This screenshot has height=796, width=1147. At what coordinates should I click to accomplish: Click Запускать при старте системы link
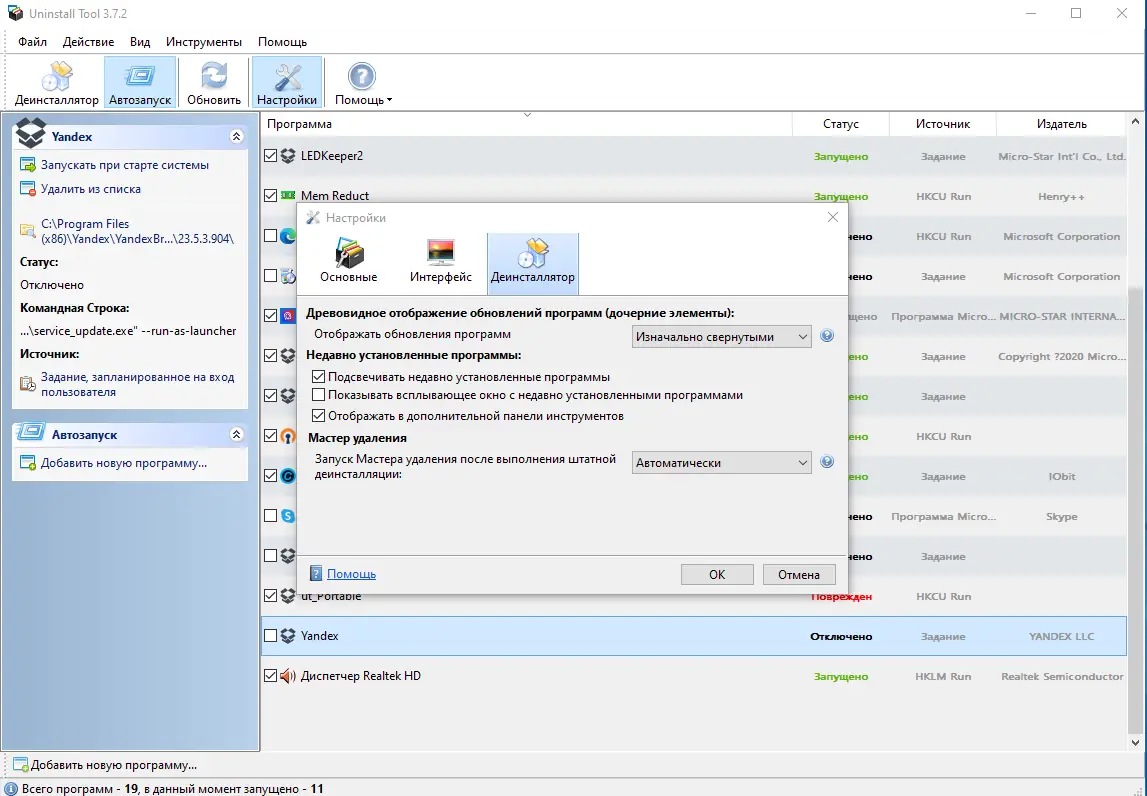[x=124, y=165]
